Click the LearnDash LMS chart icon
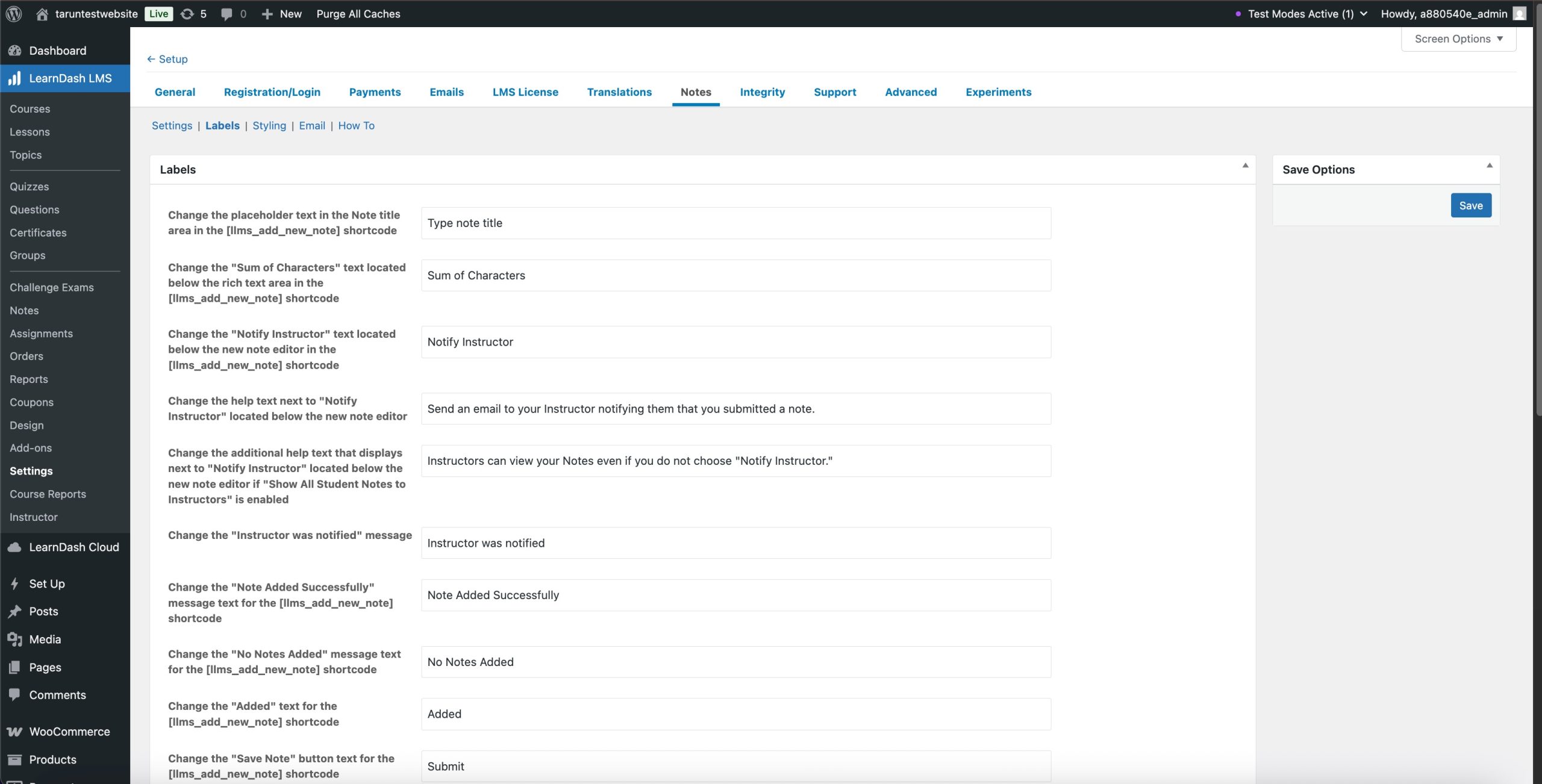 point(15,78)
